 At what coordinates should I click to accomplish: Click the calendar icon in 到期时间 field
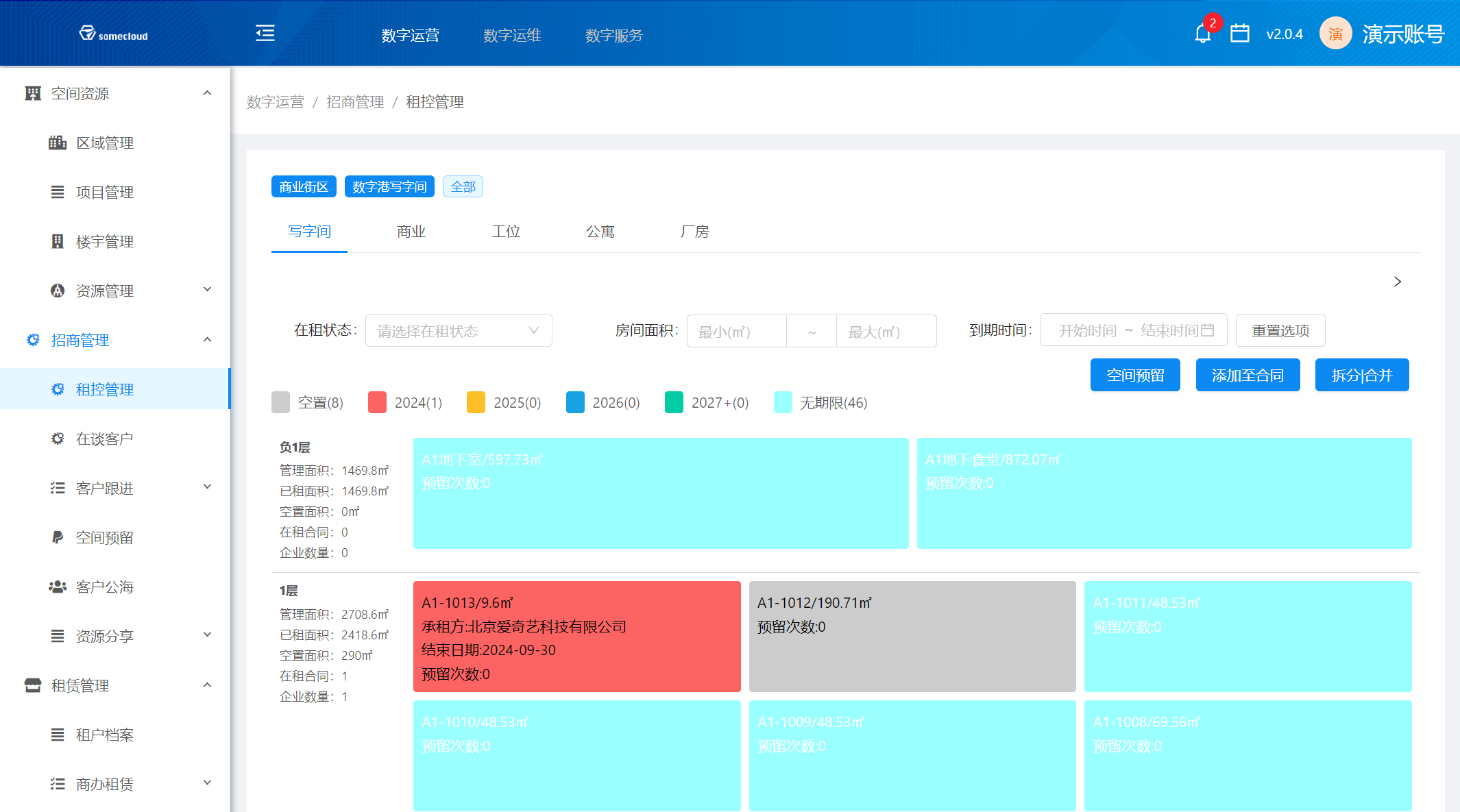pos(1208,330)
